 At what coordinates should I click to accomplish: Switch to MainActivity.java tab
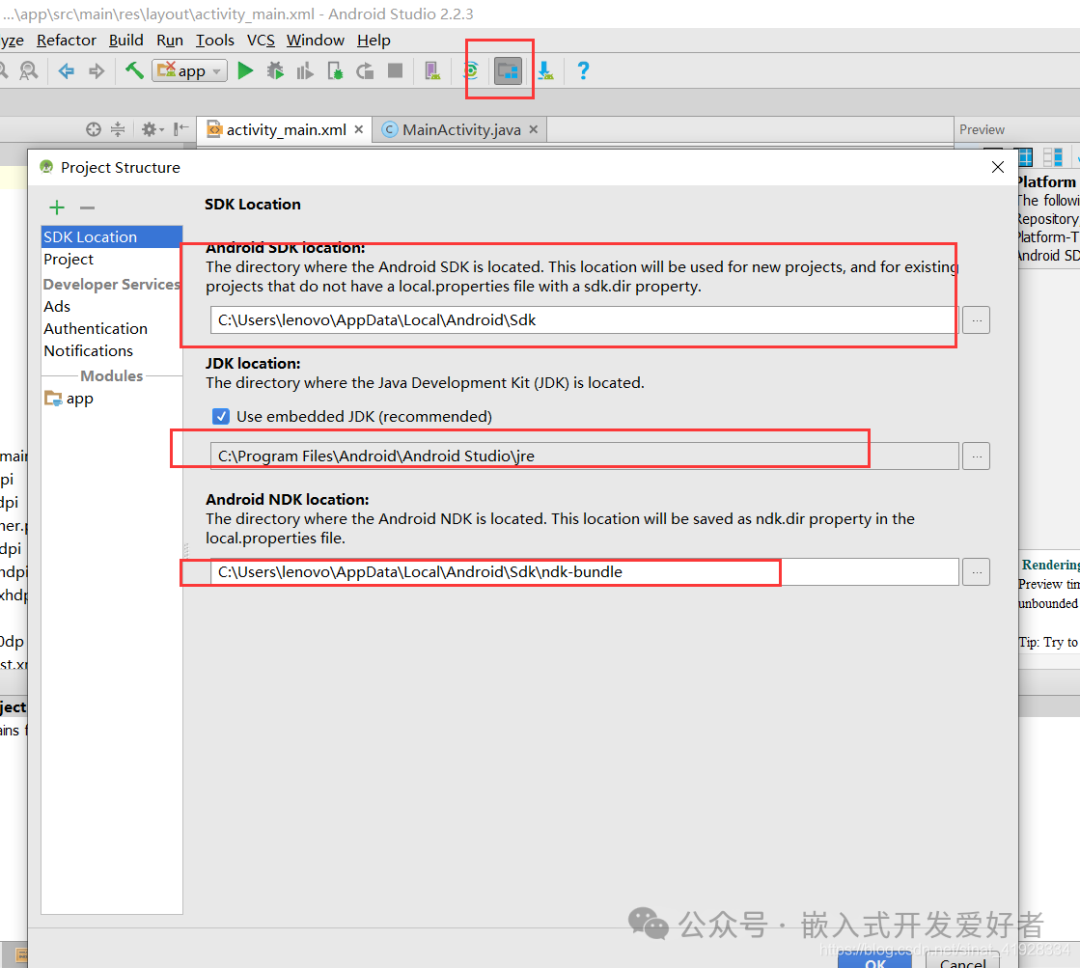click(460, 130)
